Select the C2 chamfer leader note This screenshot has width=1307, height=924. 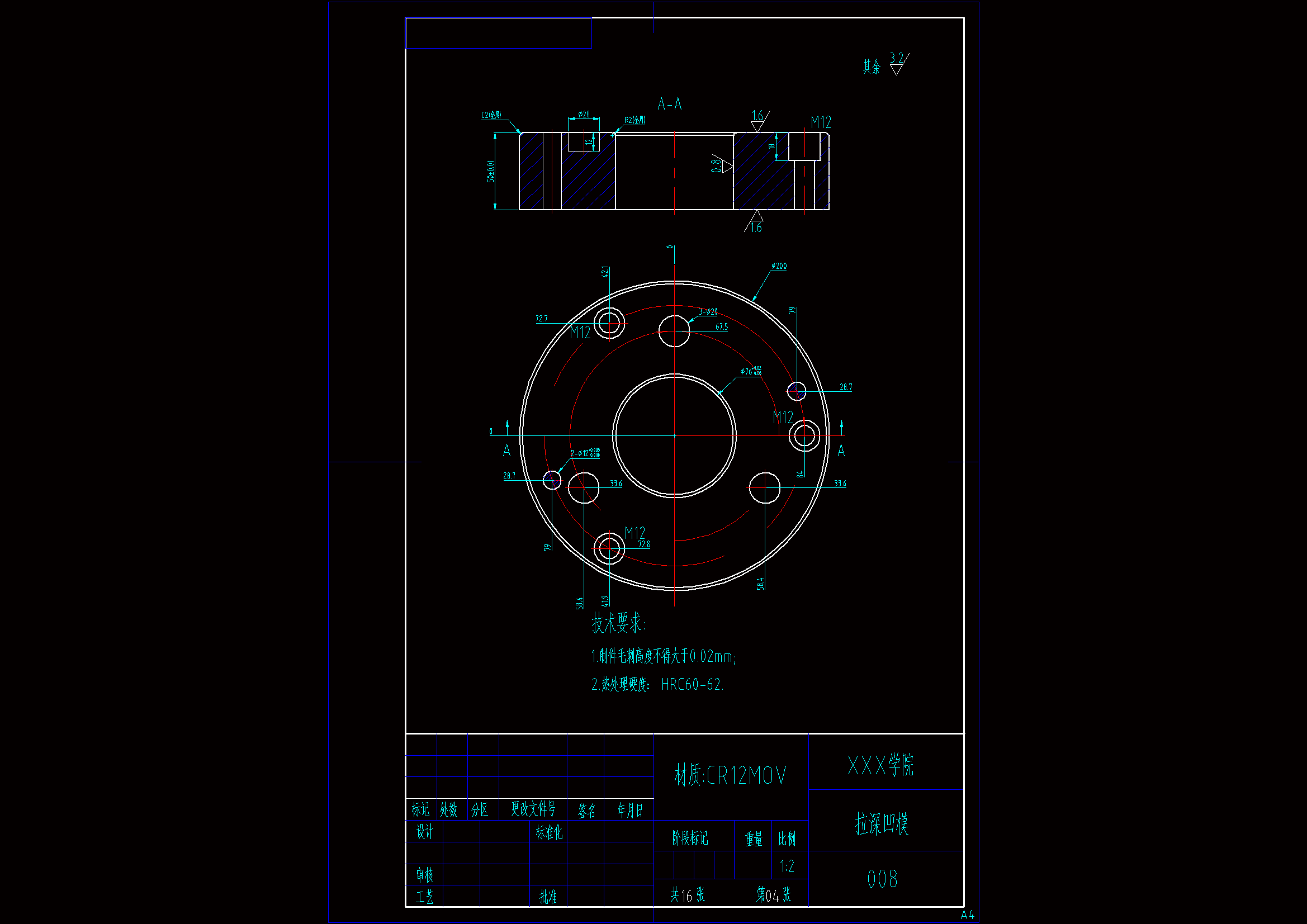pos(491,115)
